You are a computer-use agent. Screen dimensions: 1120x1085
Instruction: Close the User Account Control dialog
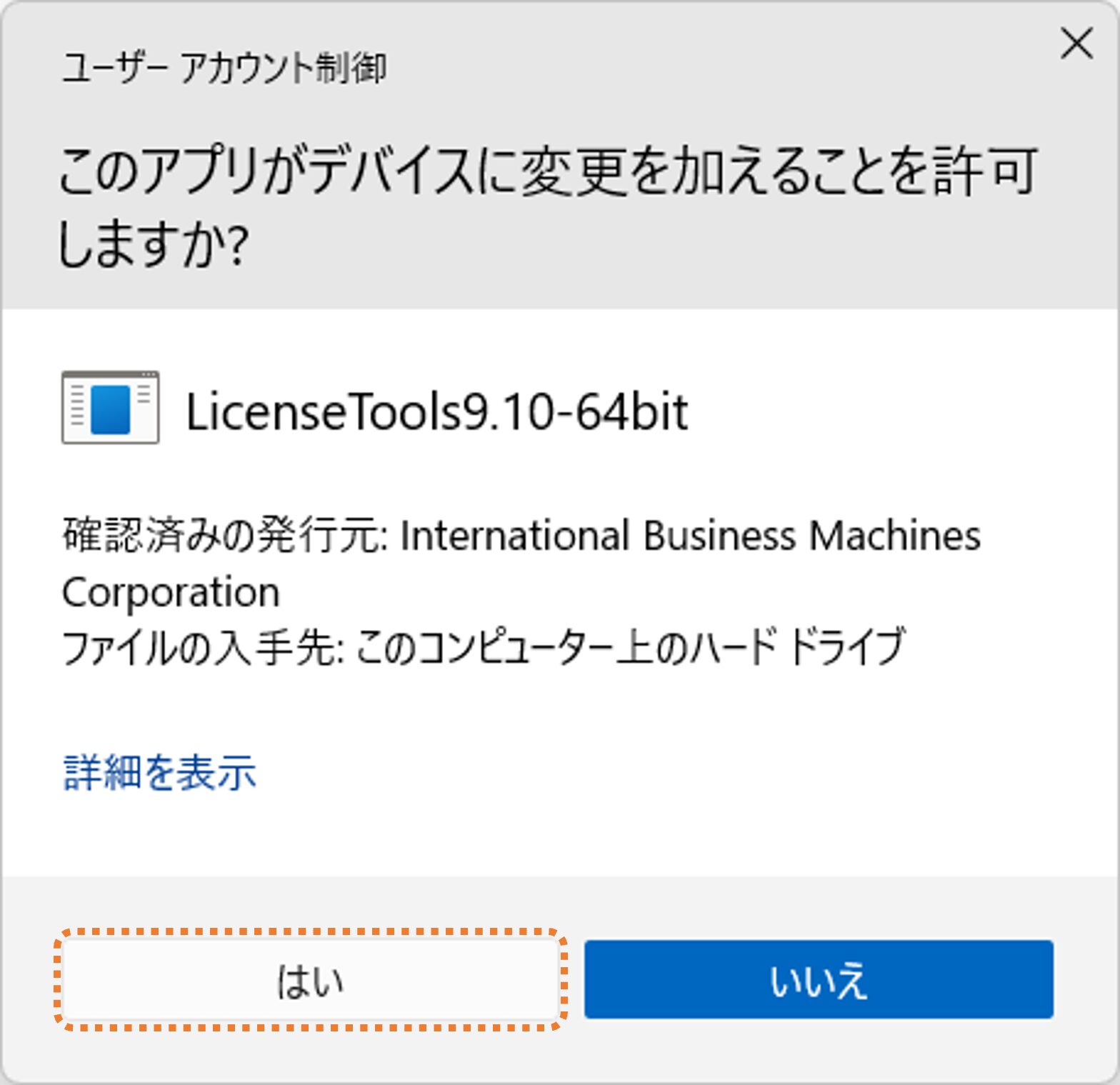pos(1076,44)
